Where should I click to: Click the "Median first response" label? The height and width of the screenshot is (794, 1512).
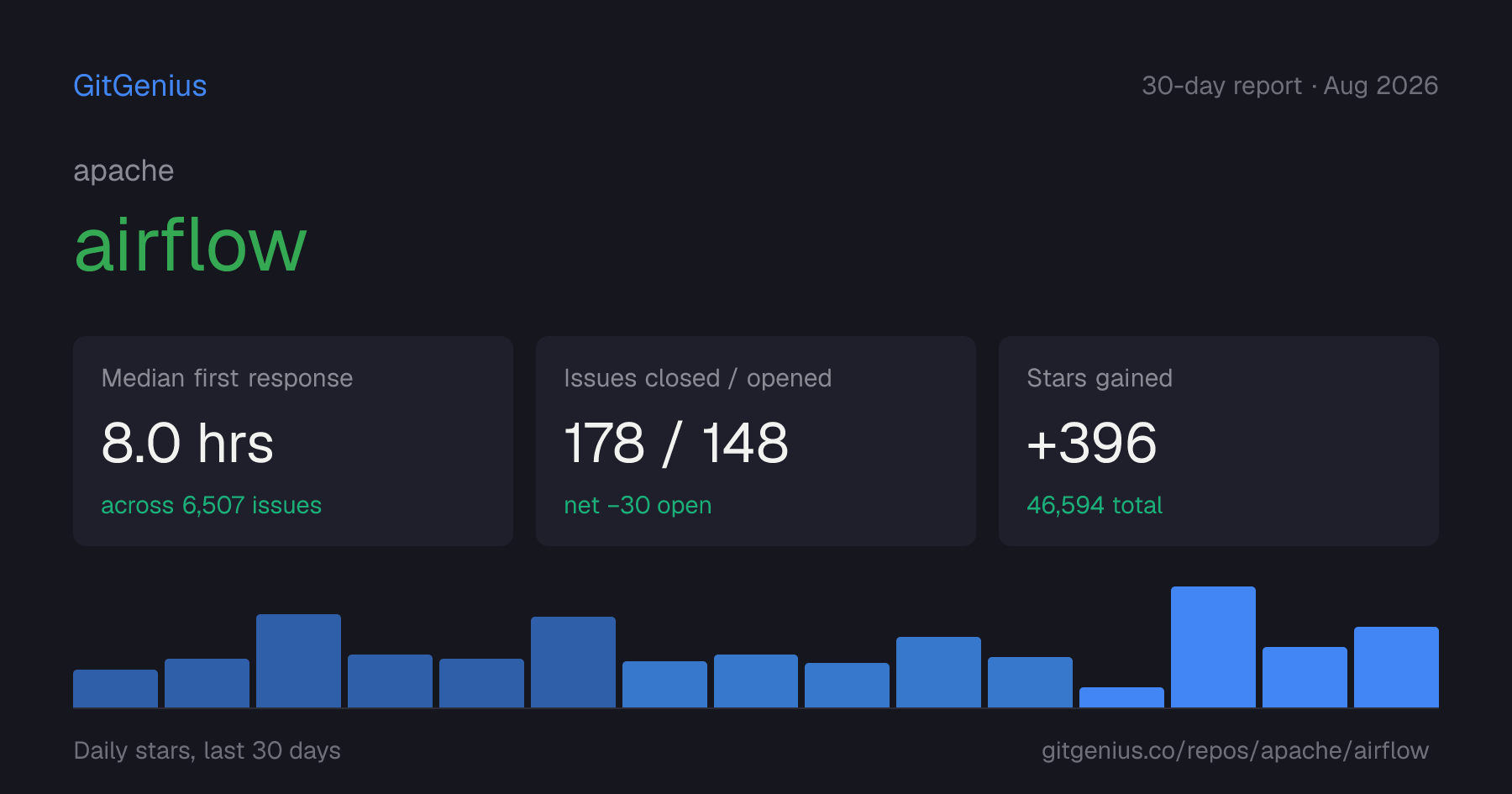tap(227, 378)
